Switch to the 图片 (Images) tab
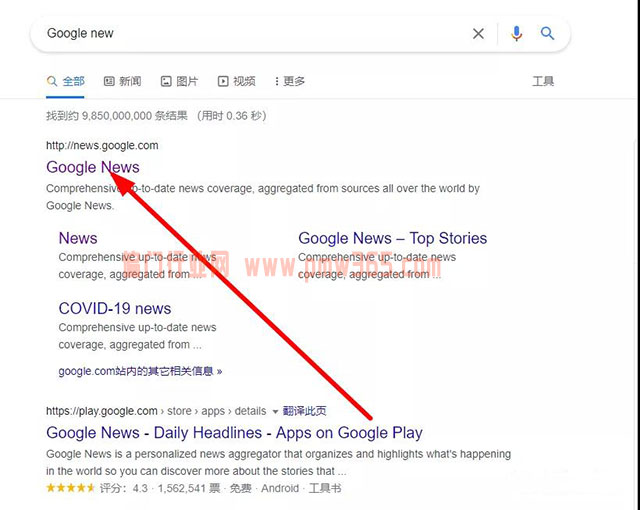640x510 pixels. click(179, 81)
